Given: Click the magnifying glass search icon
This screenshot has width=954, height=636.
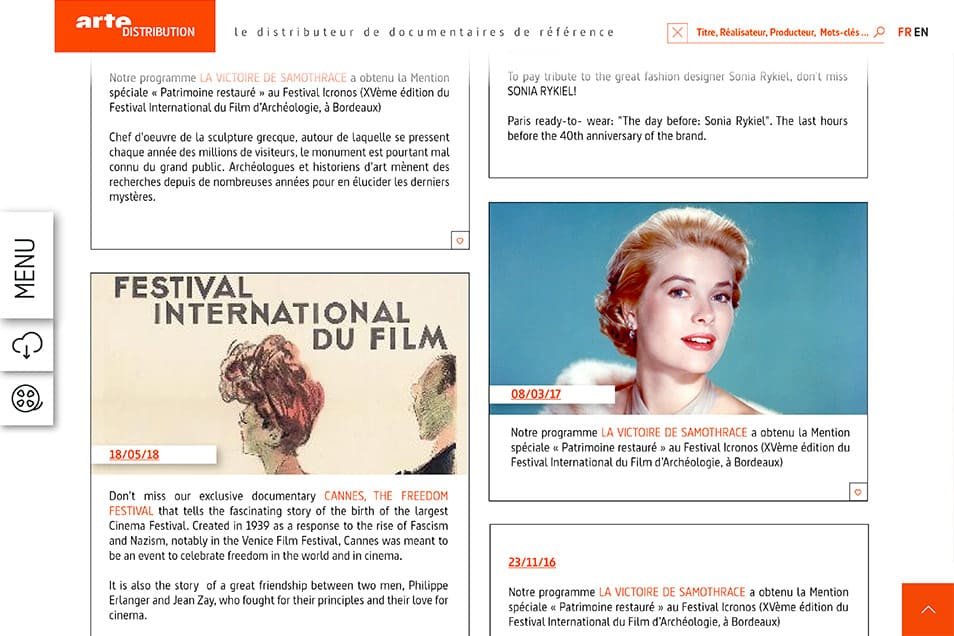Looking at the screenshot, I should (x=879, y=32).
